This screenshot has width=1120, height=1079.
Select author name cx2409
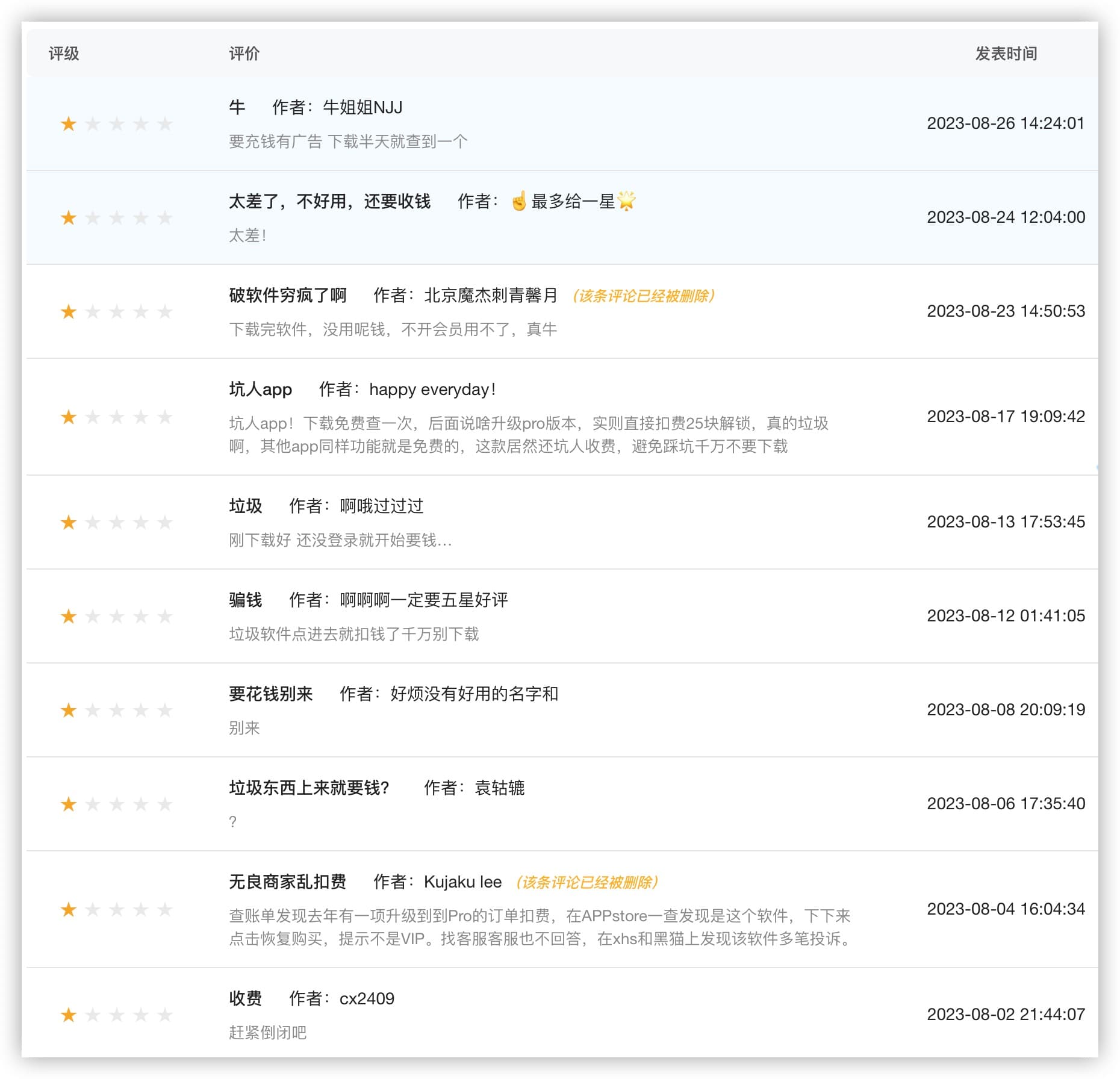[367, 999]
